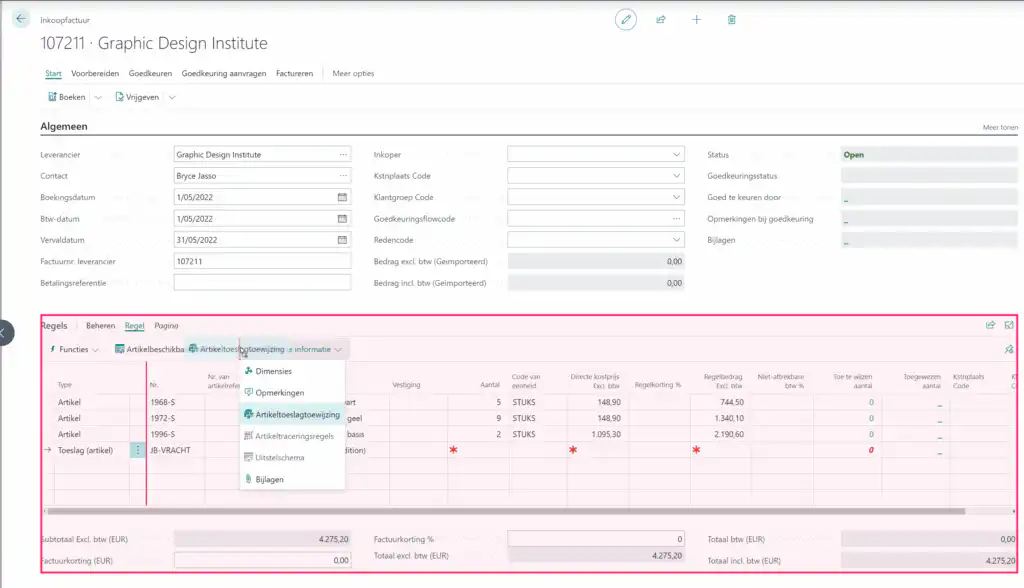Image resolution: width=1024 pixels, height=588 pixels.
Task: Click the Leverancier lookup ellipsis
Action: coord(343,155)
